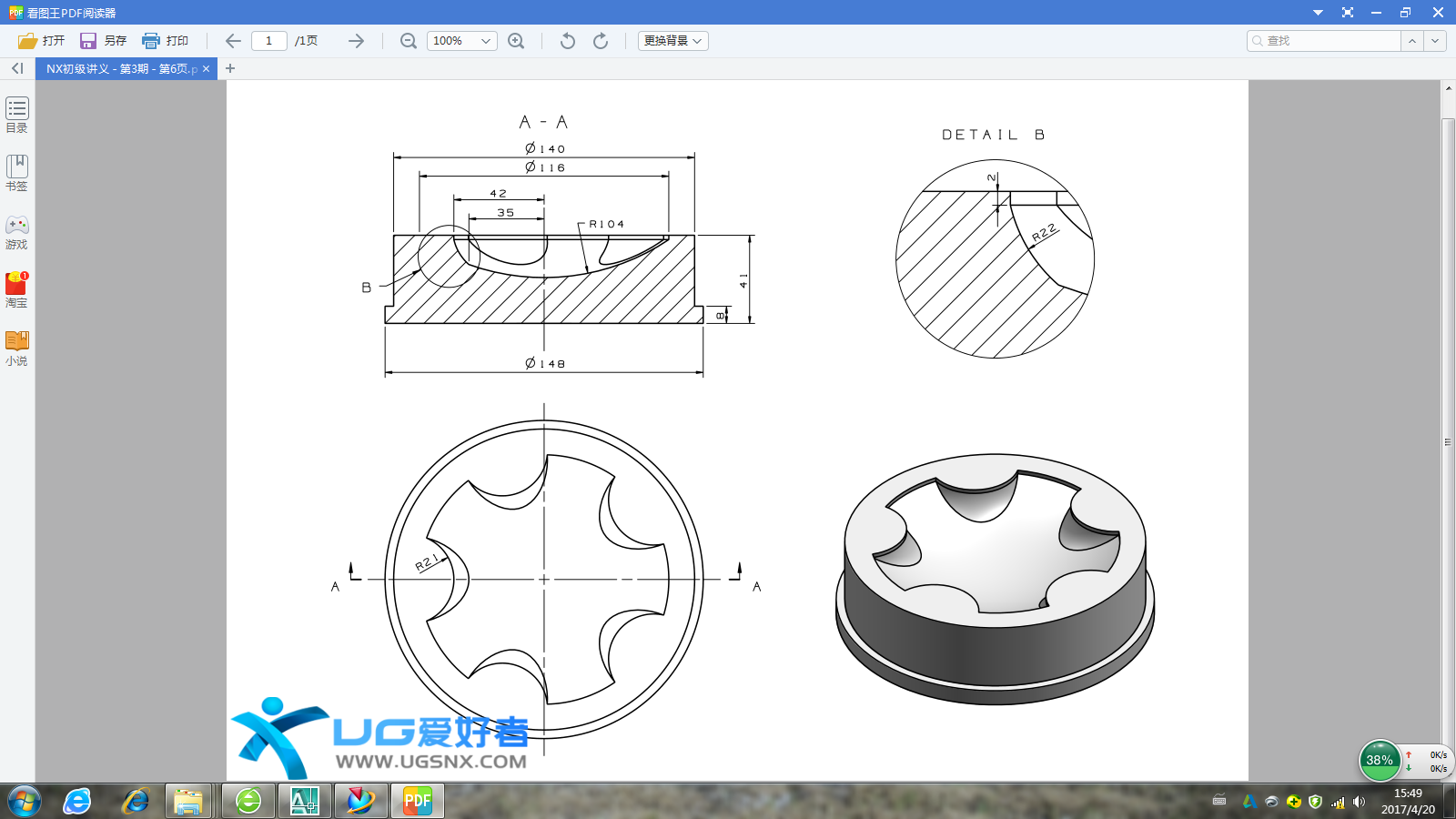This screenshot has width=1456, height=819.
Task: Open the title bar dropdown menu arrow
Action: point(1318,13)
